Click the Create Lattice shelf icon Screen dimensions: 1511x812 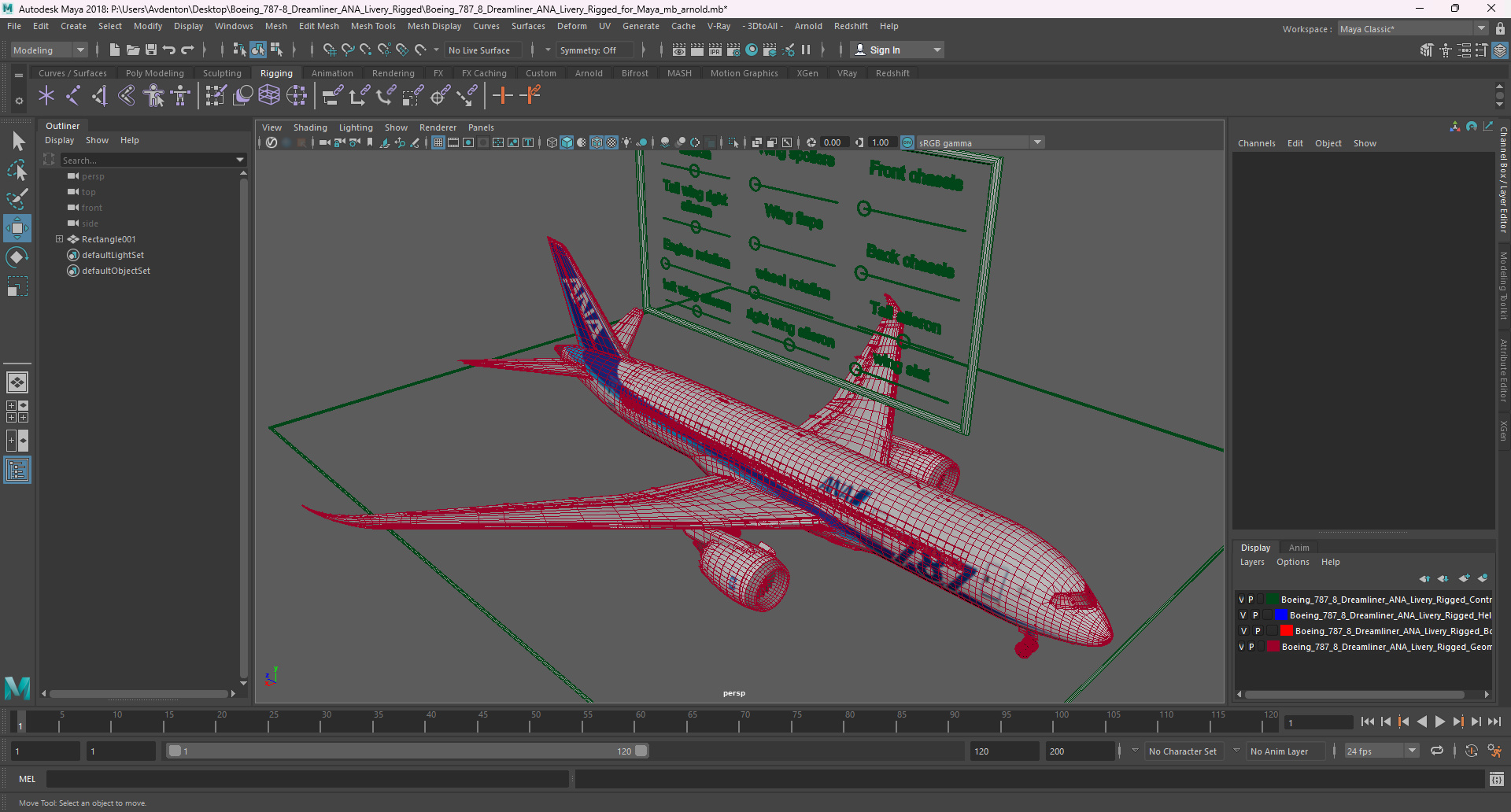pyautogui.click(x=269, y=96)
